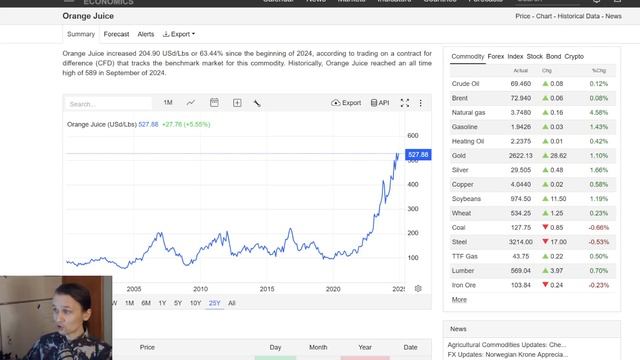Open the chart type line icon

click(x=191, y=103)
